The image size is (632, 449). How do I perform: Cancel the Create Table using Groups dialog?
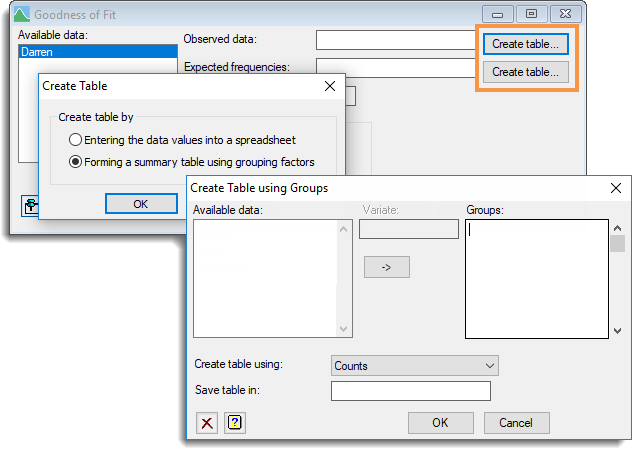pos(517,422)
